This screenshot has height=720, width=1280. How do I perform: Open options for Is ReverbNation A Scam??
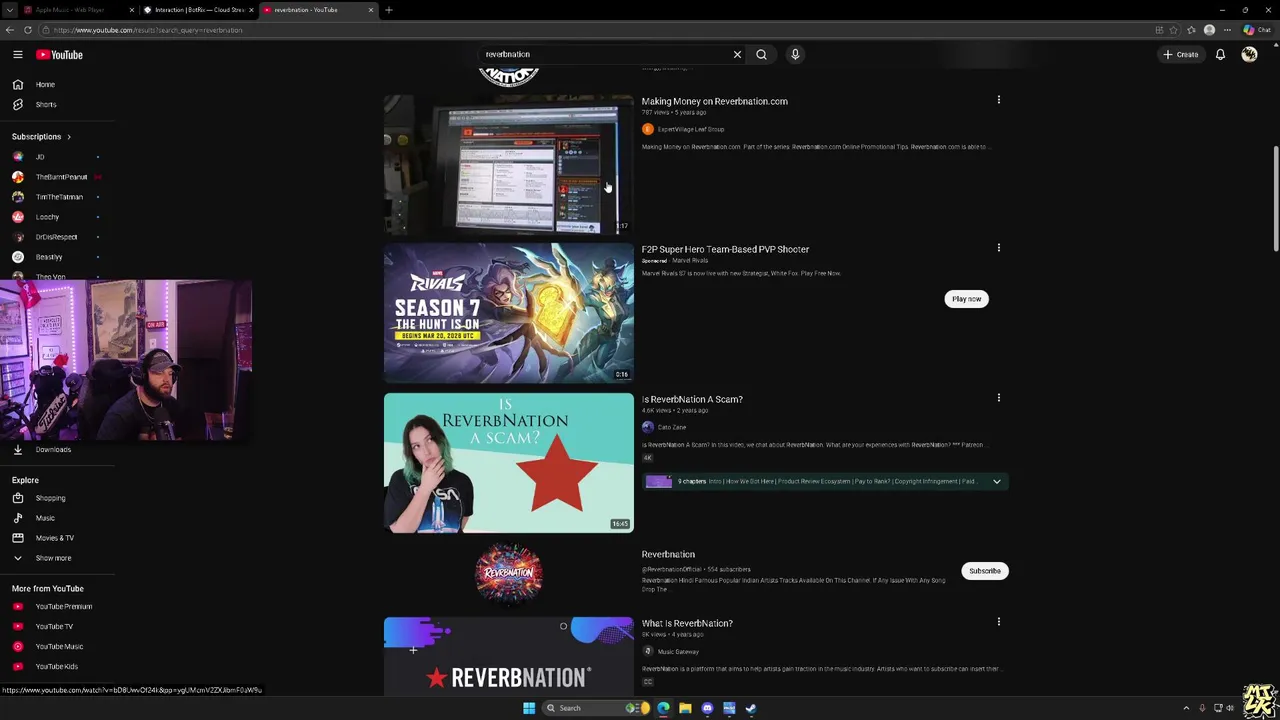coord(998,398)
